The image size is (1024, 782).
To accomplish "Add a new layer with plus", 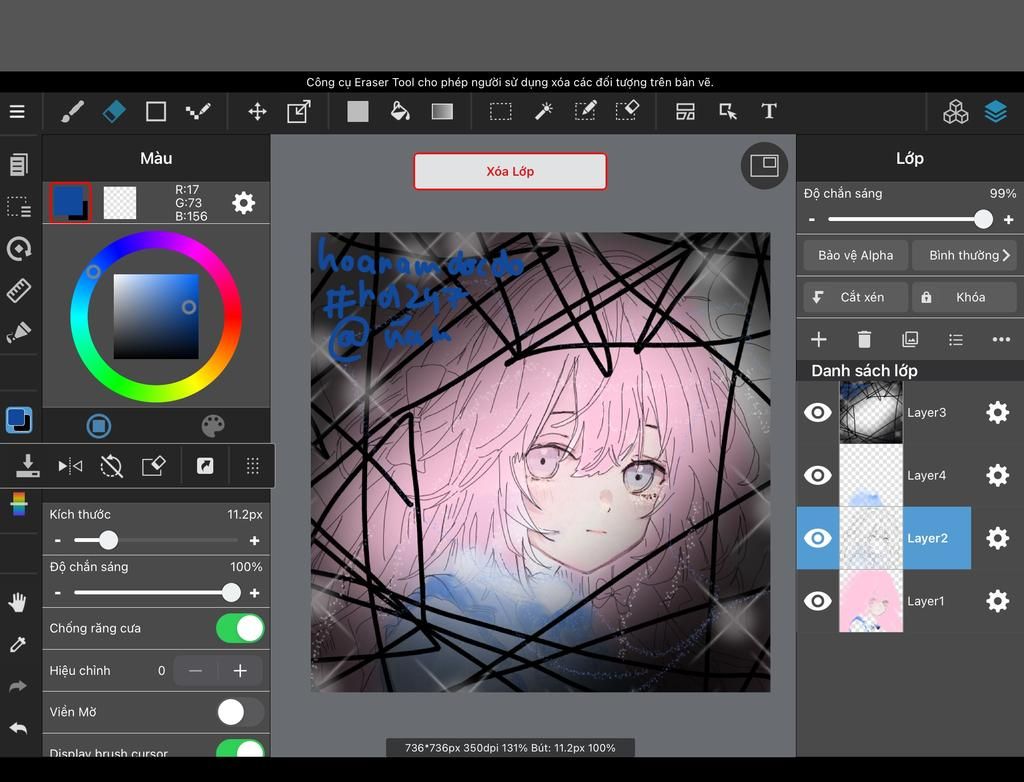I will click(818, 339).
